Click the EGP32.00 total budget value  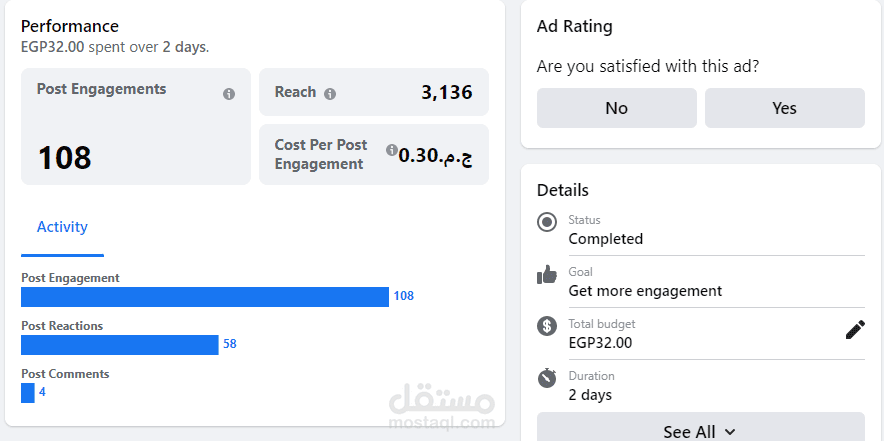[x=600, y=343]
